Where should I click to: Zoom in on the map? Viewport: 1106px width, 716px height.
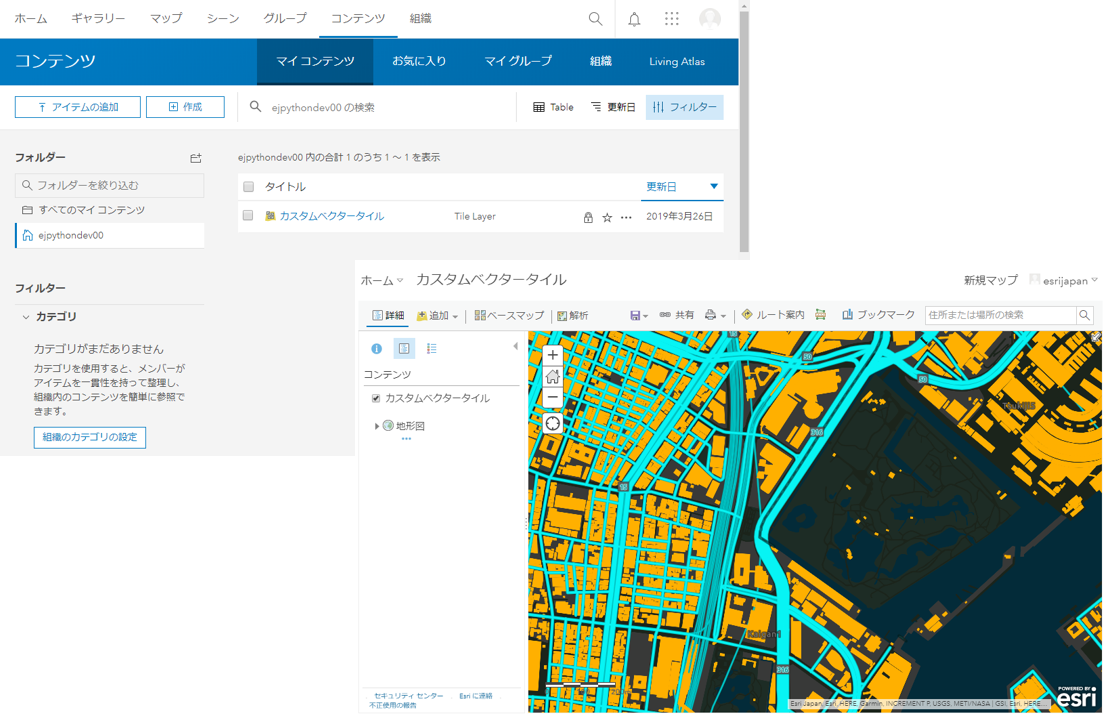(x=552, y=356)
